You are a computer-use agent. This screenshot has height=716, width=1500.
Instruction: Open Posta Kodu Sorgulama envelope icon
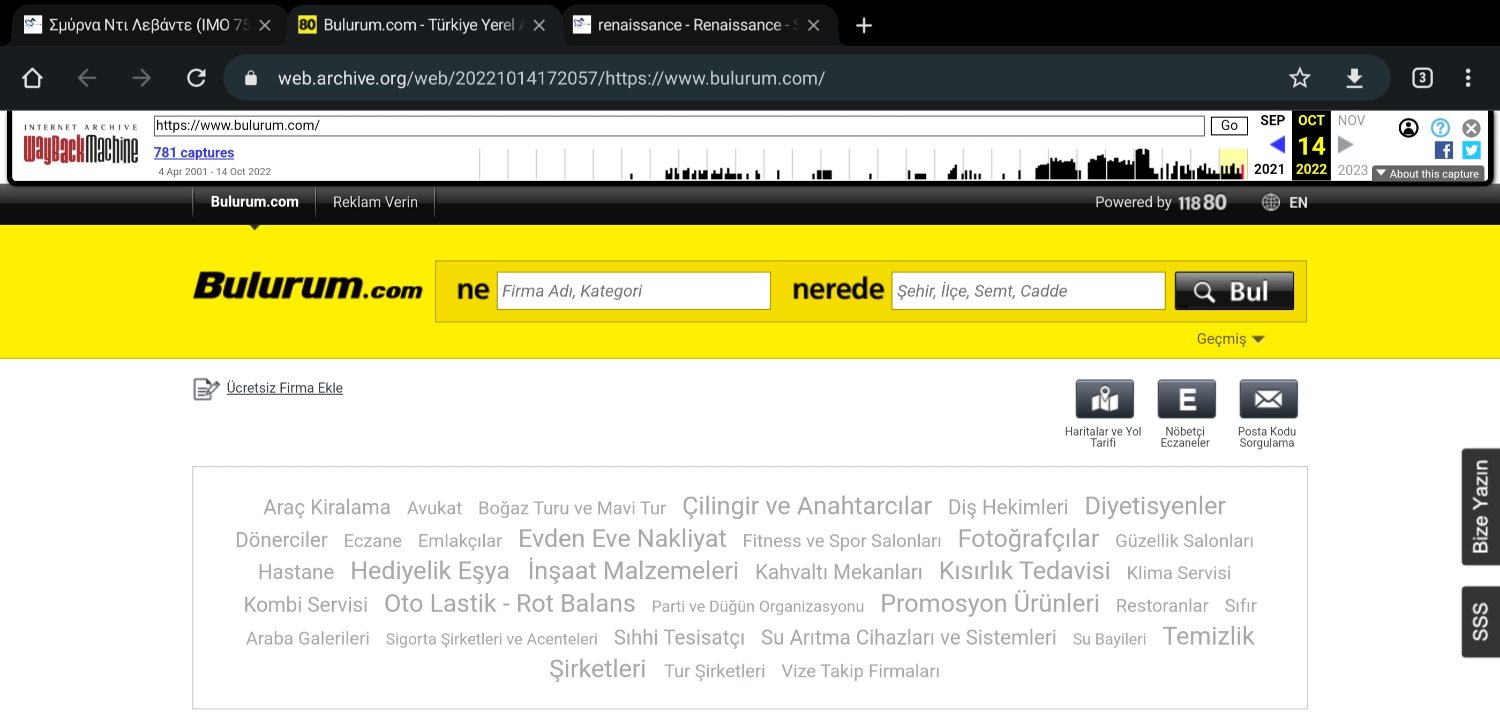(x=1268, y=399)
